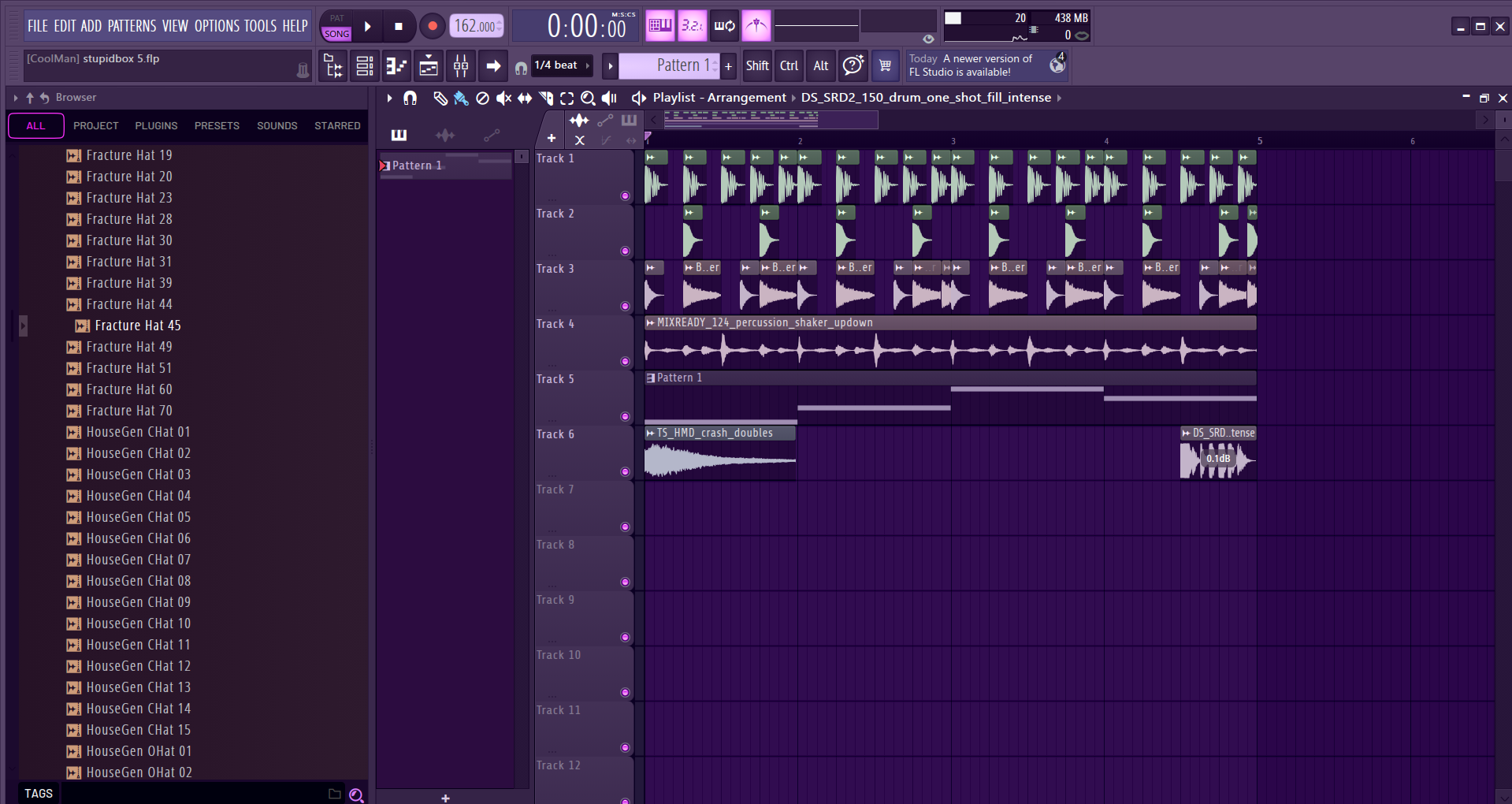Click the playlist overview minimap

(770, 119)
